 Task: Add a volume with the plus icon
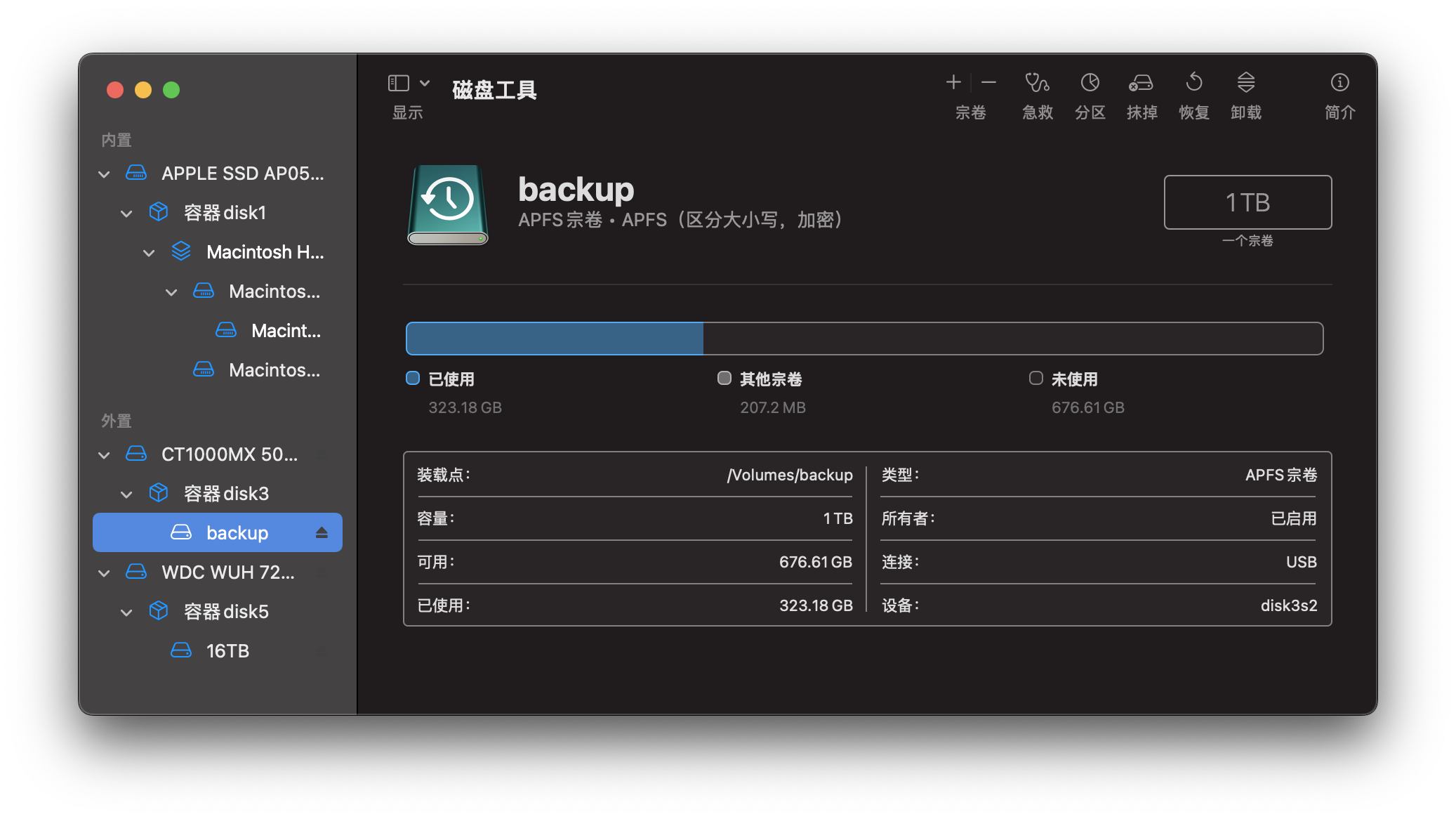(953, 83)
